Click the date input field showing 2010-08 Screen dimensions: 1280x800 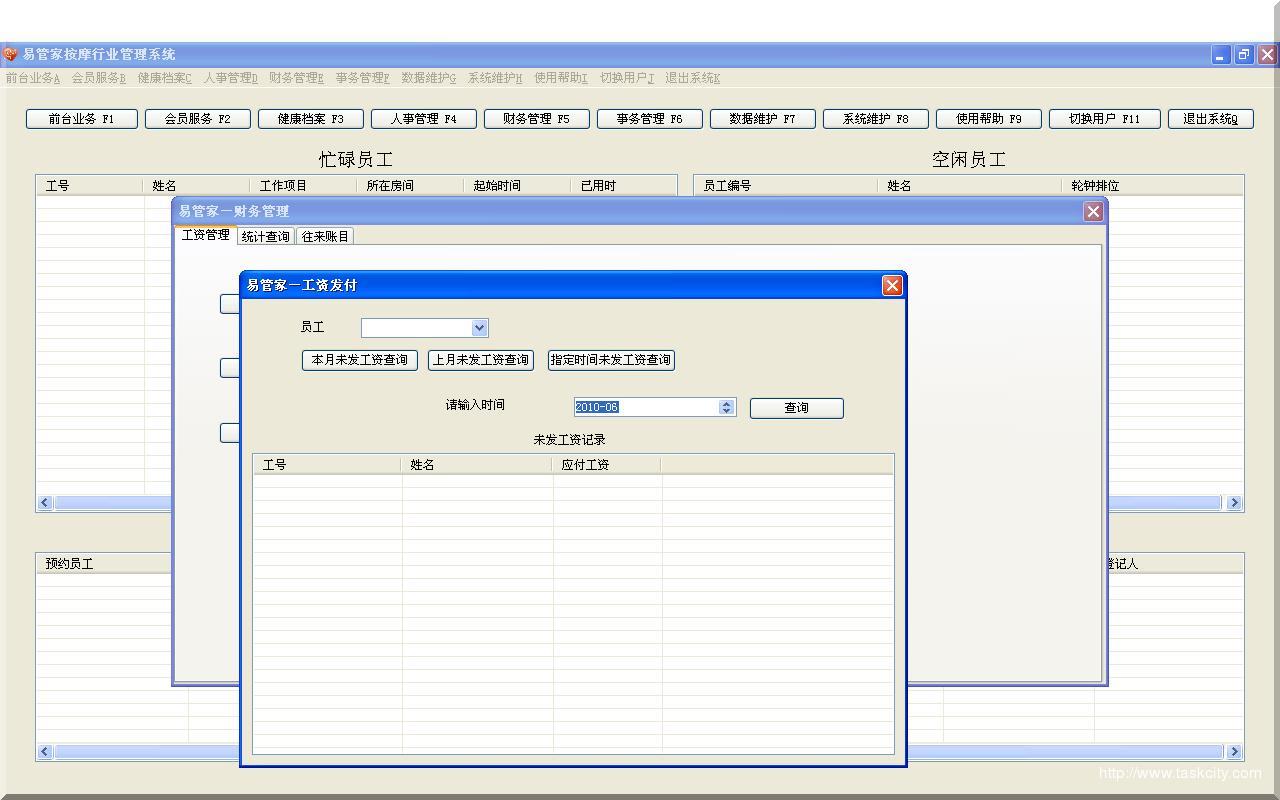[645, 407]
